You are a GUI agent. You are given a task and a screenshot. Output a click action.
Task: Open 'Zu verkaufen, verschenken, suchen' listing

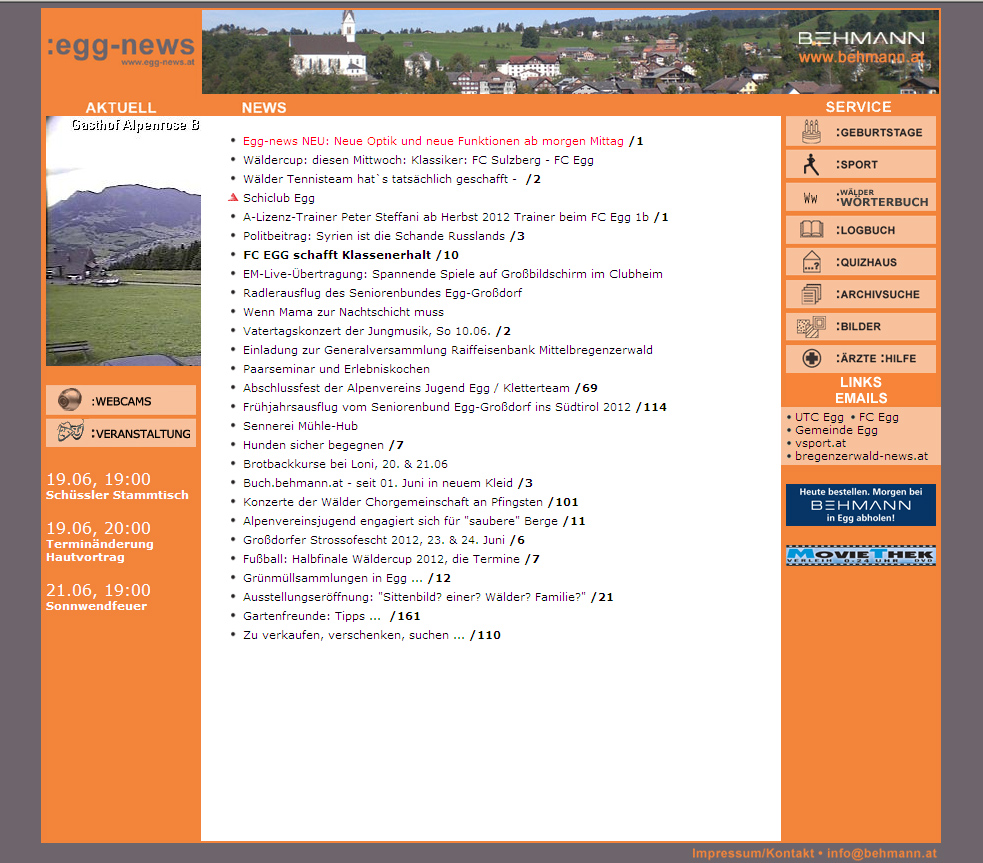pyautogui.click(x=354, y=635)
